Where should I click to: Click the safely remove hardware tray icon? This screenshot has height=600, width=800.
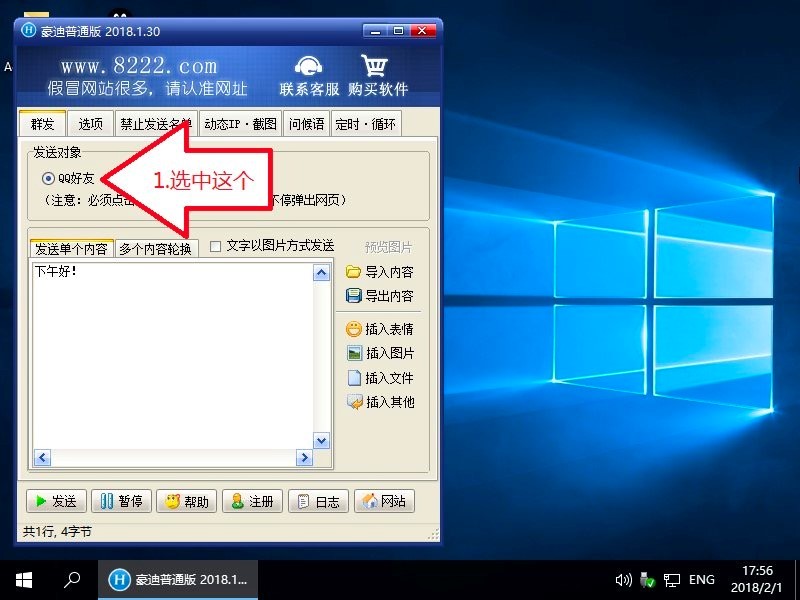647,580
